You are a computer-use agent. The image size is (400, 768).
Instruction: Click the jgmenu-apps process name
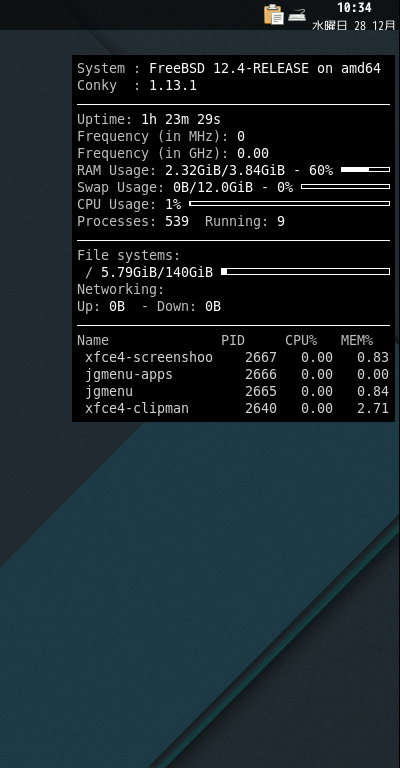129,375
